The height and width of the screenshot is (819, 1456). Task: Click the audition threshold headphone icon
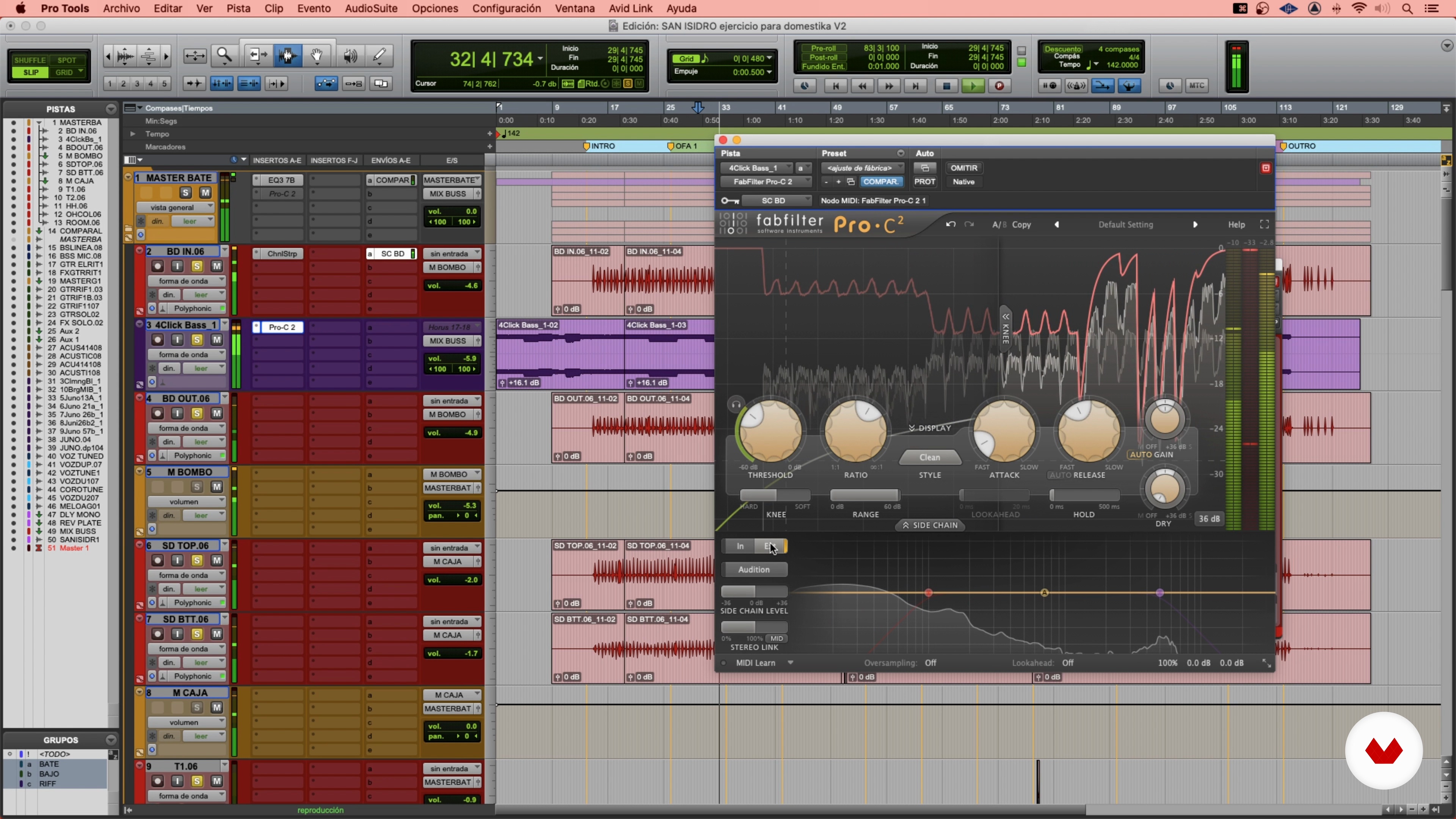(736, 405)
